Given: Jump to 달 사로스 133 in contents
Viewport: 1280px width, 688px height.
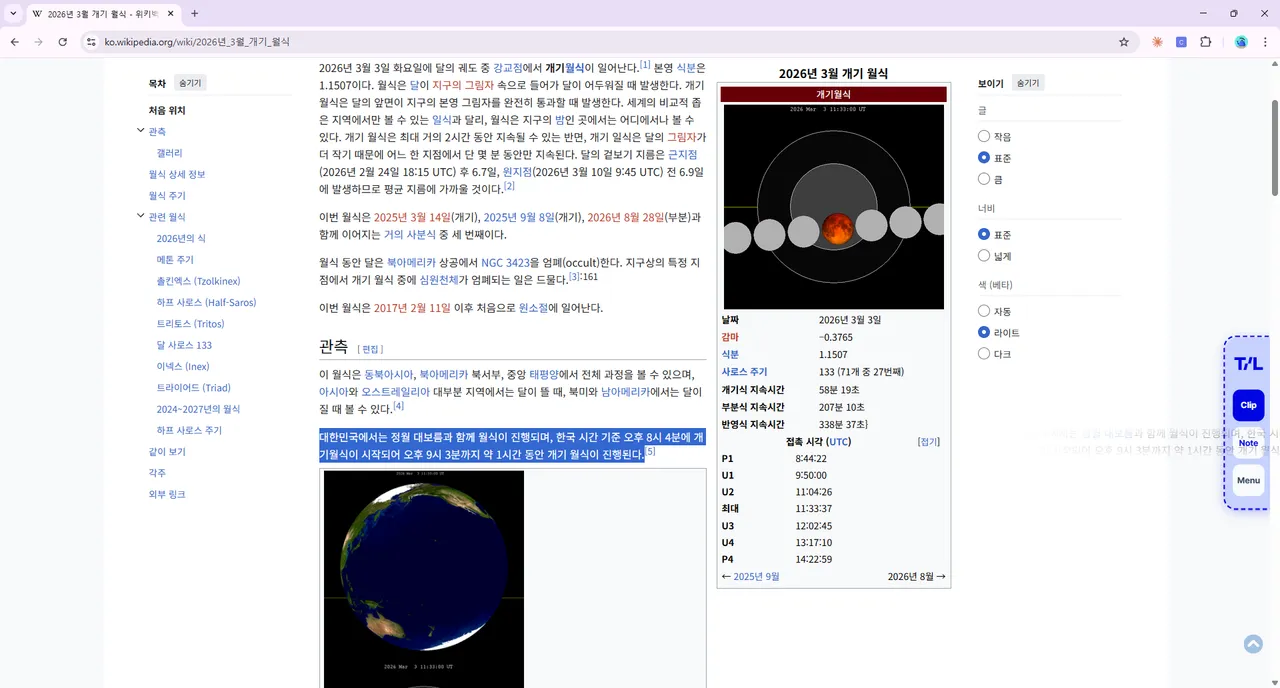Looking at the screenshot, I should (184, 345).
